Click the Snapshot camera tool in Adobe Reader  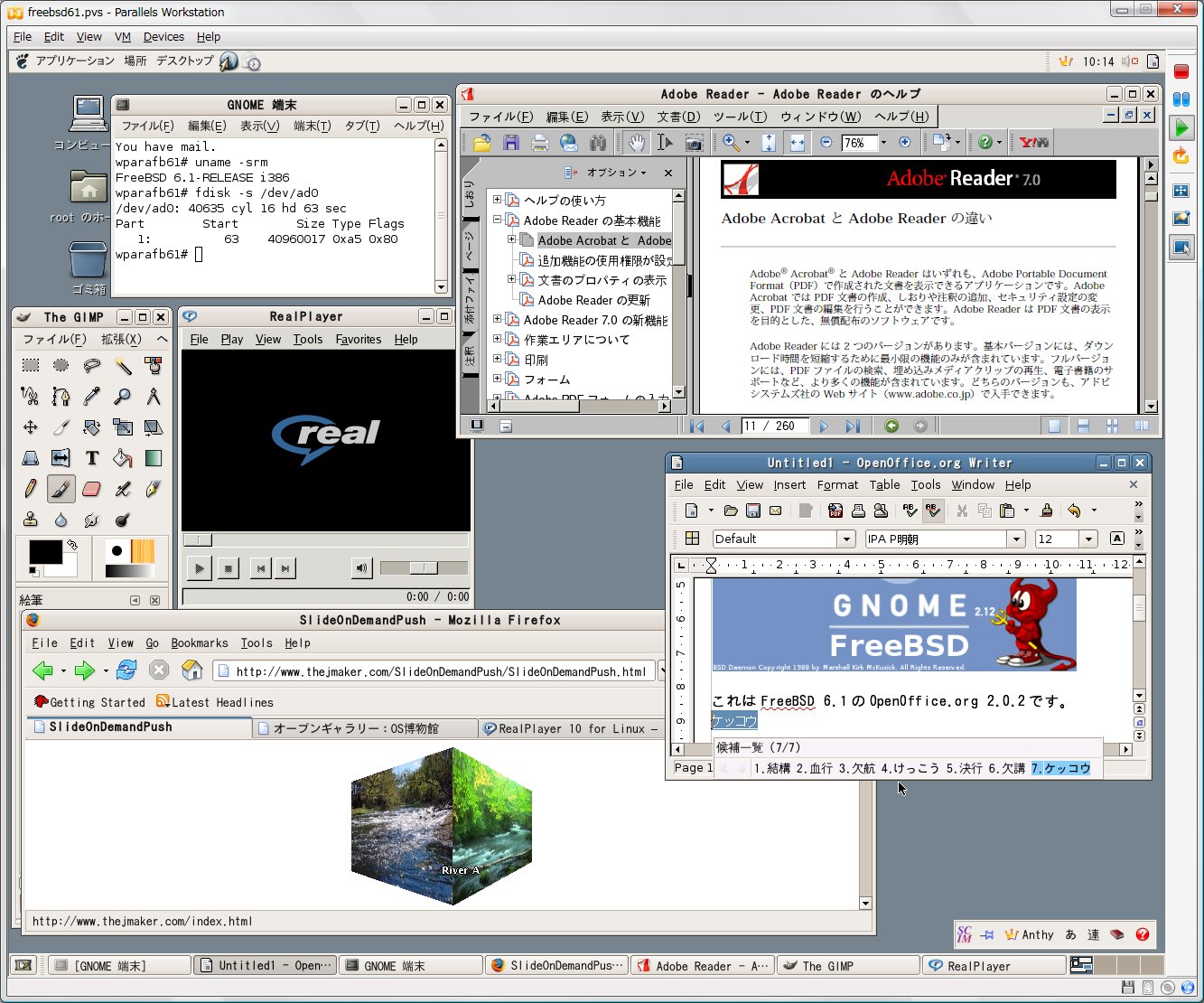pos(694,143)
